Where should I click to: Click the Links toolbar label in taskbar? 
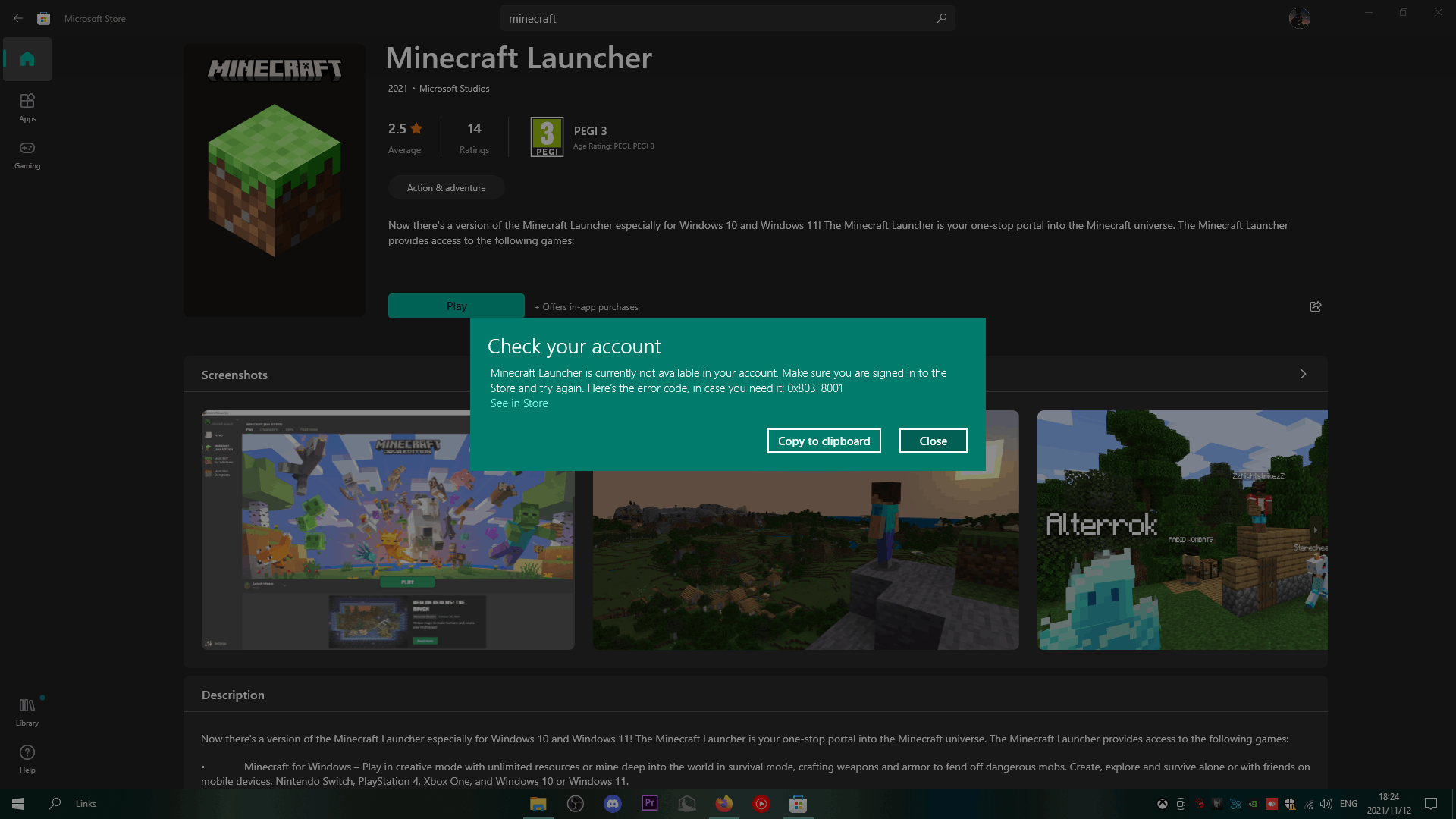(86, 804)
